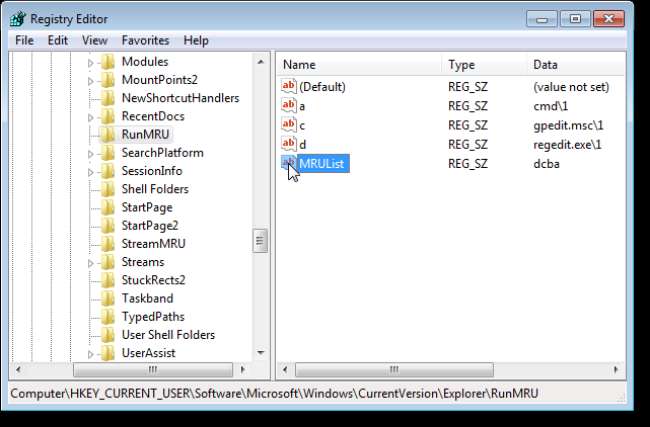Click tree pane horizontal scroll right arrow
Viewport: 650px width, 427px height.
tap(243, 369)
